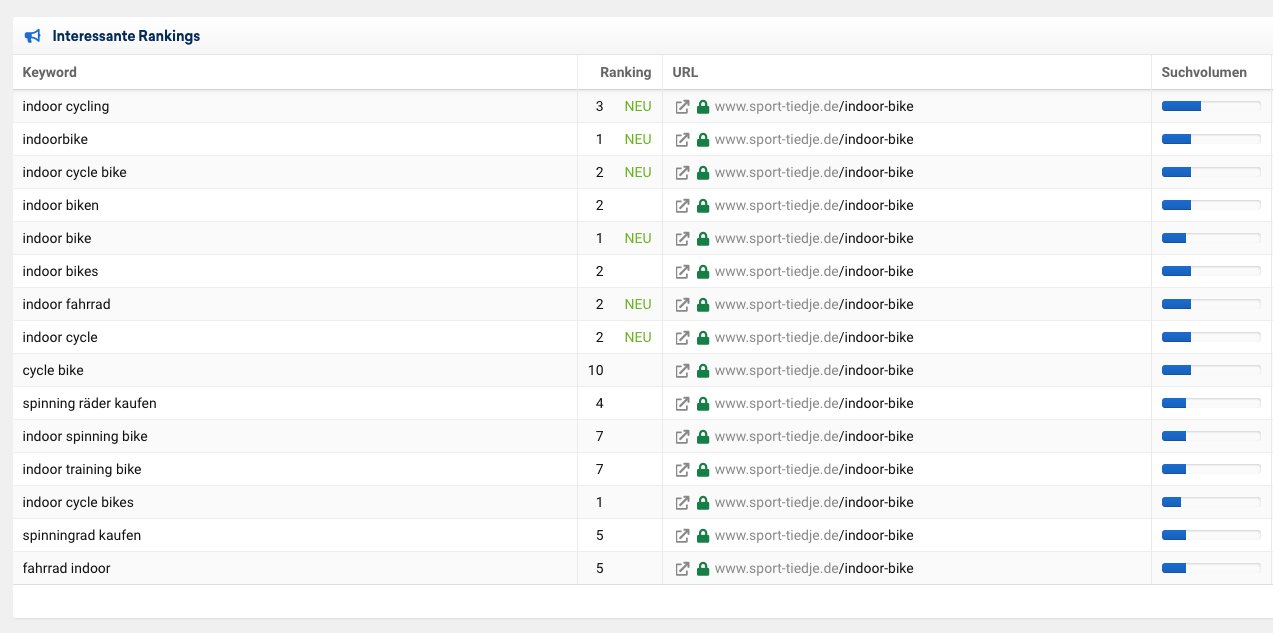The height and width of the screenshot is (633, 1273).
Task: Open the sport-tiedje.de URL for cycle bike
Action: 814,370
